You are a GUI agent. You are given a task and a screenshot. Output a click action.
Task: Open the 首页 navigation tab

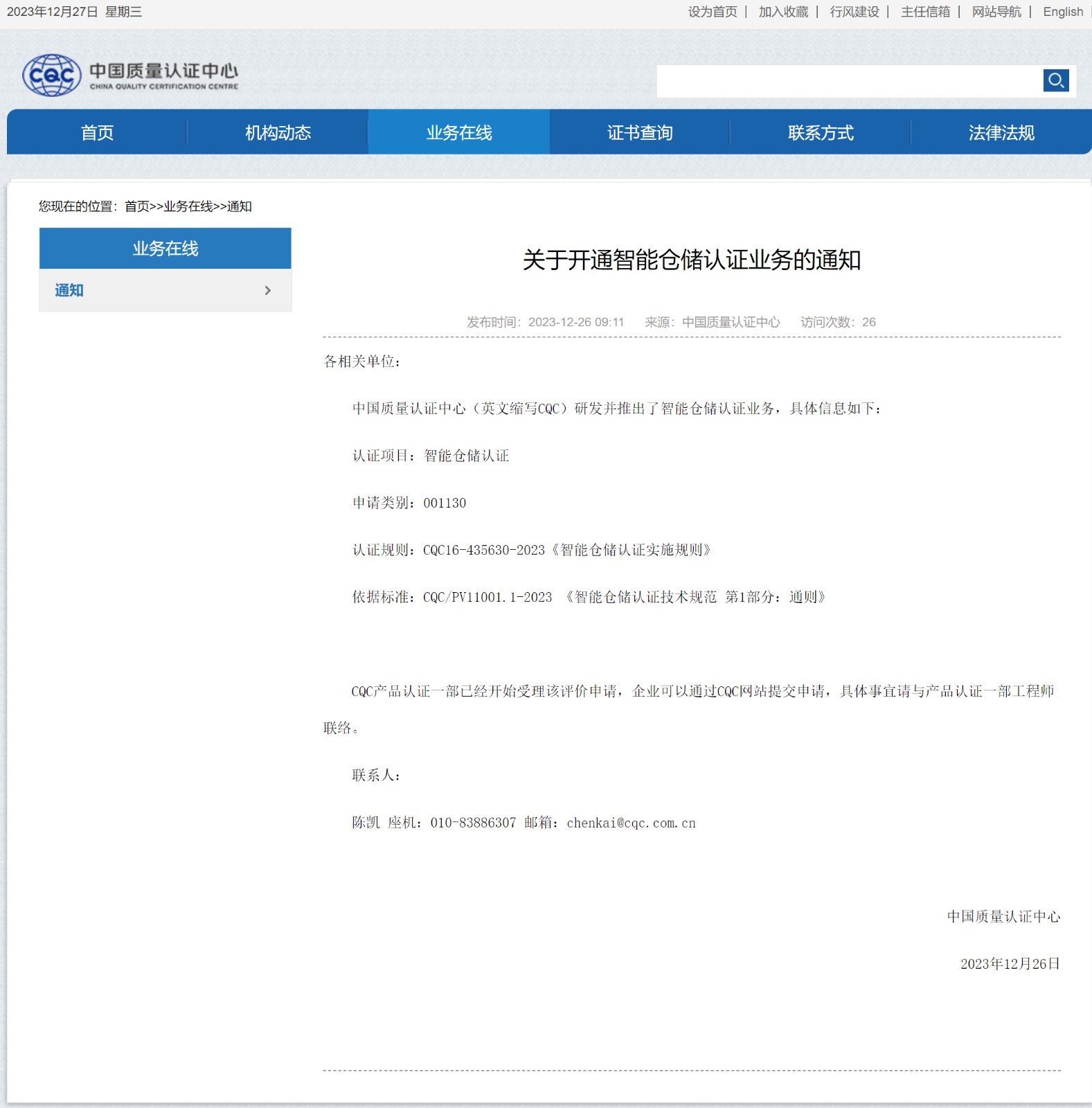pos(97,132)
